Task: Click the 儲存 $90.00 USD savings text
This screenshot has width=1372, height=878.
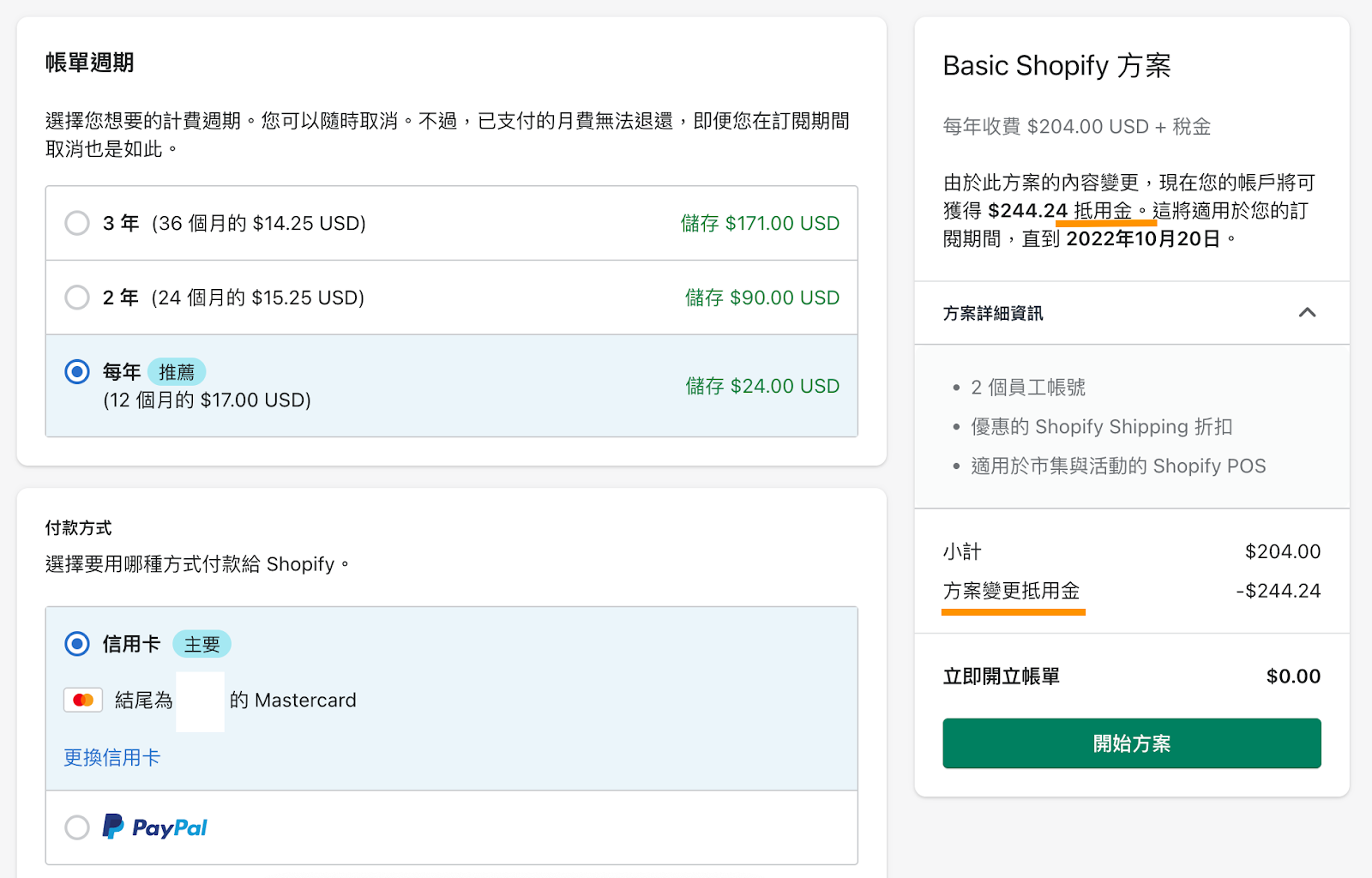Action: 762,298
